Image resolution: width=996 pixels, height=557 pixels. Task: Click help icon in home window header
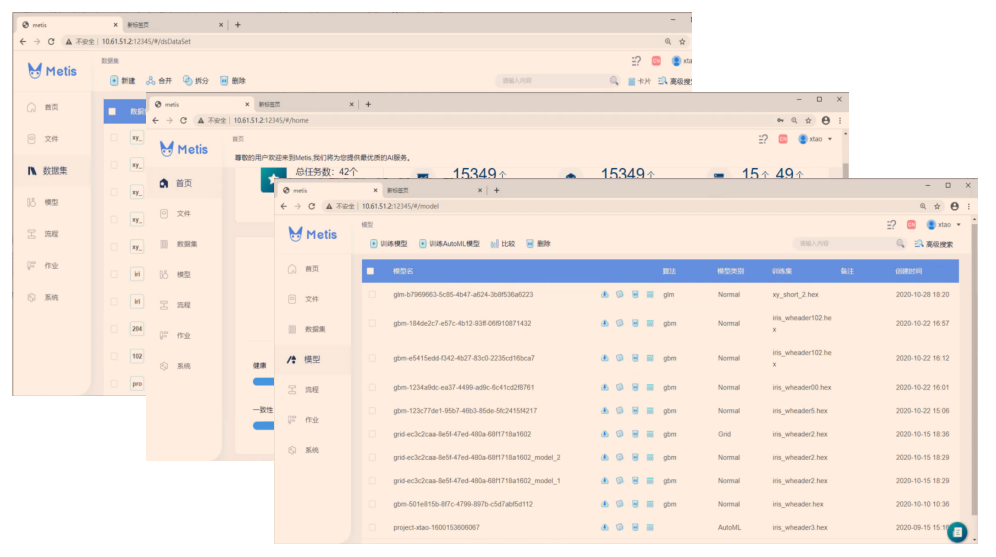click(x=764, y=139)
